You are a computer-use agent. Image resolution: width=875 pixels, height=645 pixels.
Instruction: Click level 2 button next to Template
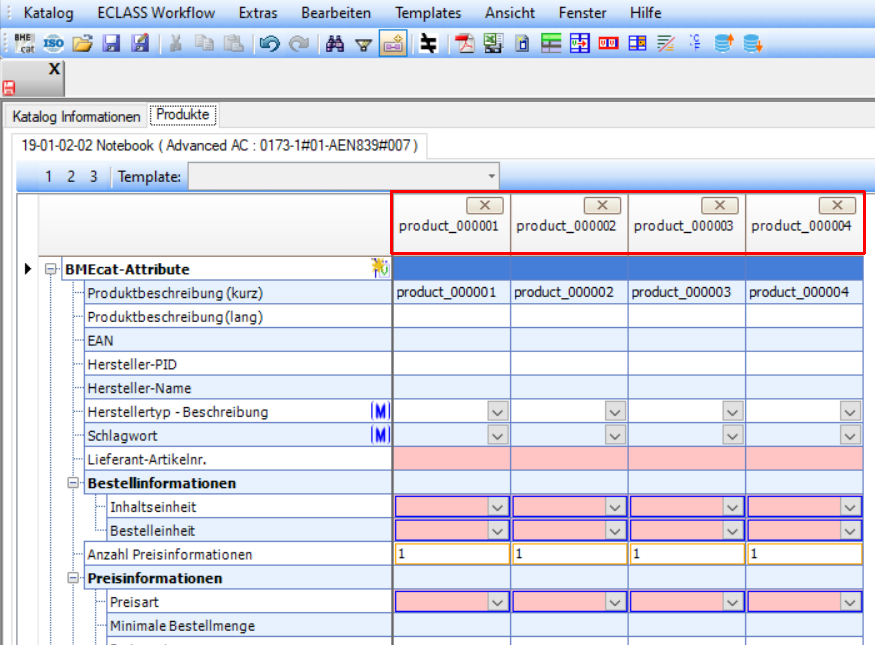point(71,177)
